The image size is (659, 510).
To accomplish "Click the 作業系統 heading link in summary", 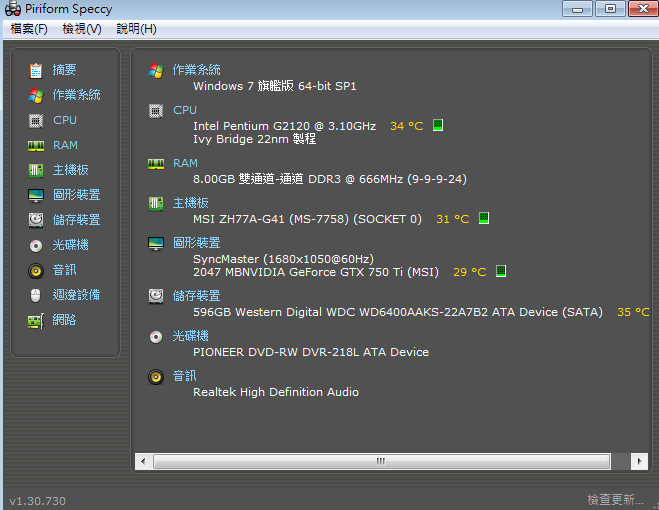I will coord(197,70).
